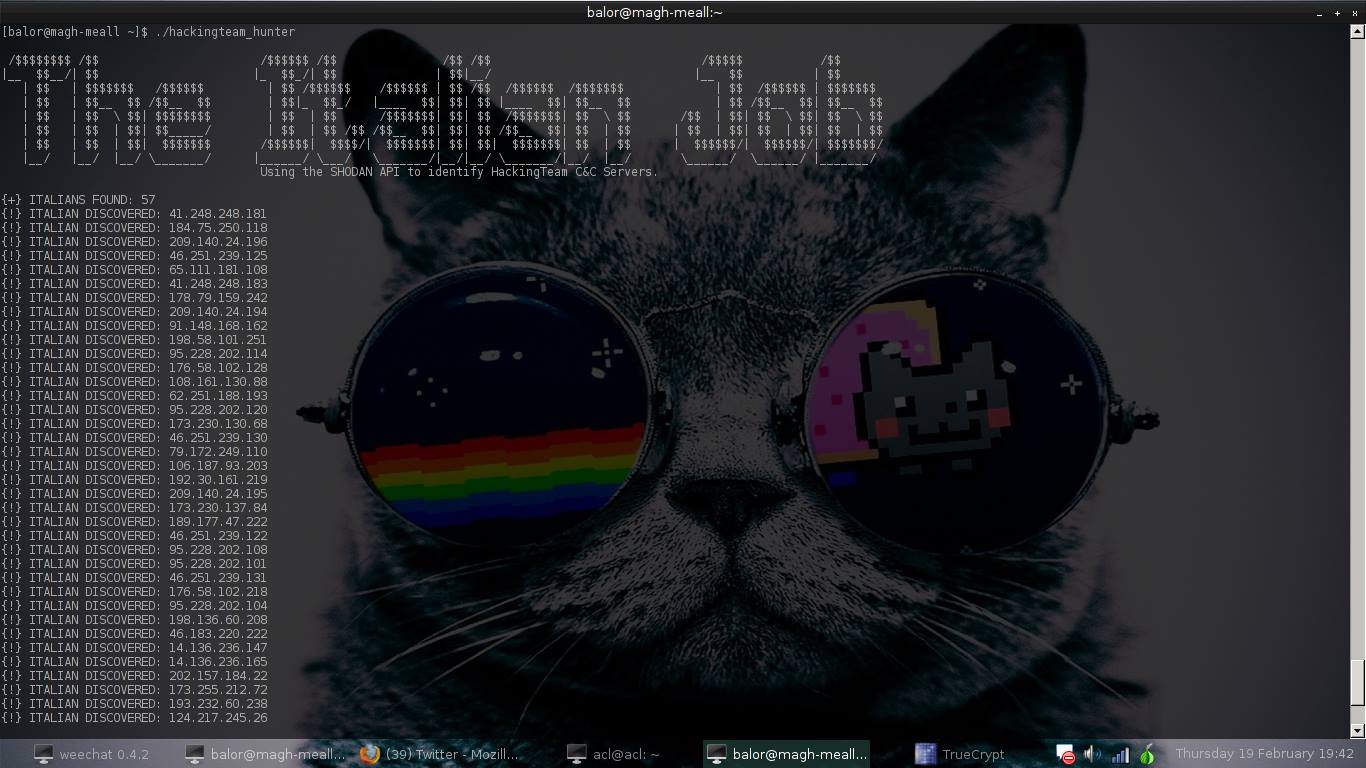The height and width of the screenshot is (768, 1366).
Task: Click the network signal bars tray icon
Action: point(1120,755)
